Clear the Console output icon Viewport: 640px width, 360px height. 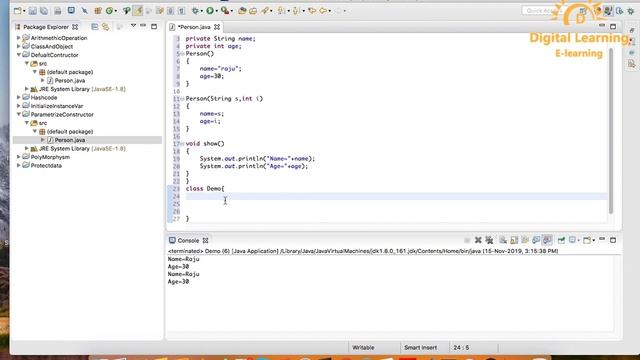(x=503, y=240)
